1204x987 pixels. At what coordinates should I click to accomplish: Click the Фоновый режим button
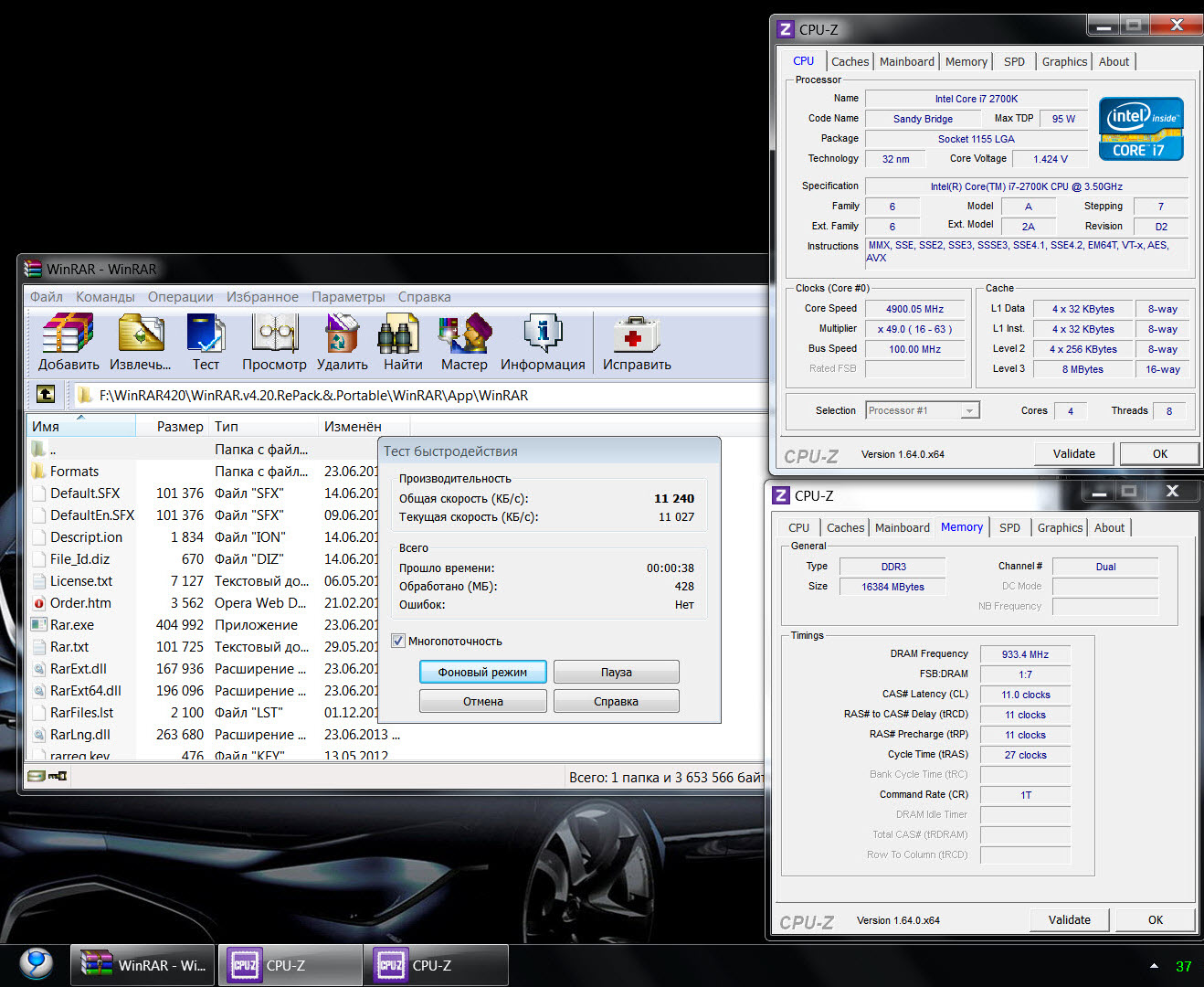tap(482, 672)
